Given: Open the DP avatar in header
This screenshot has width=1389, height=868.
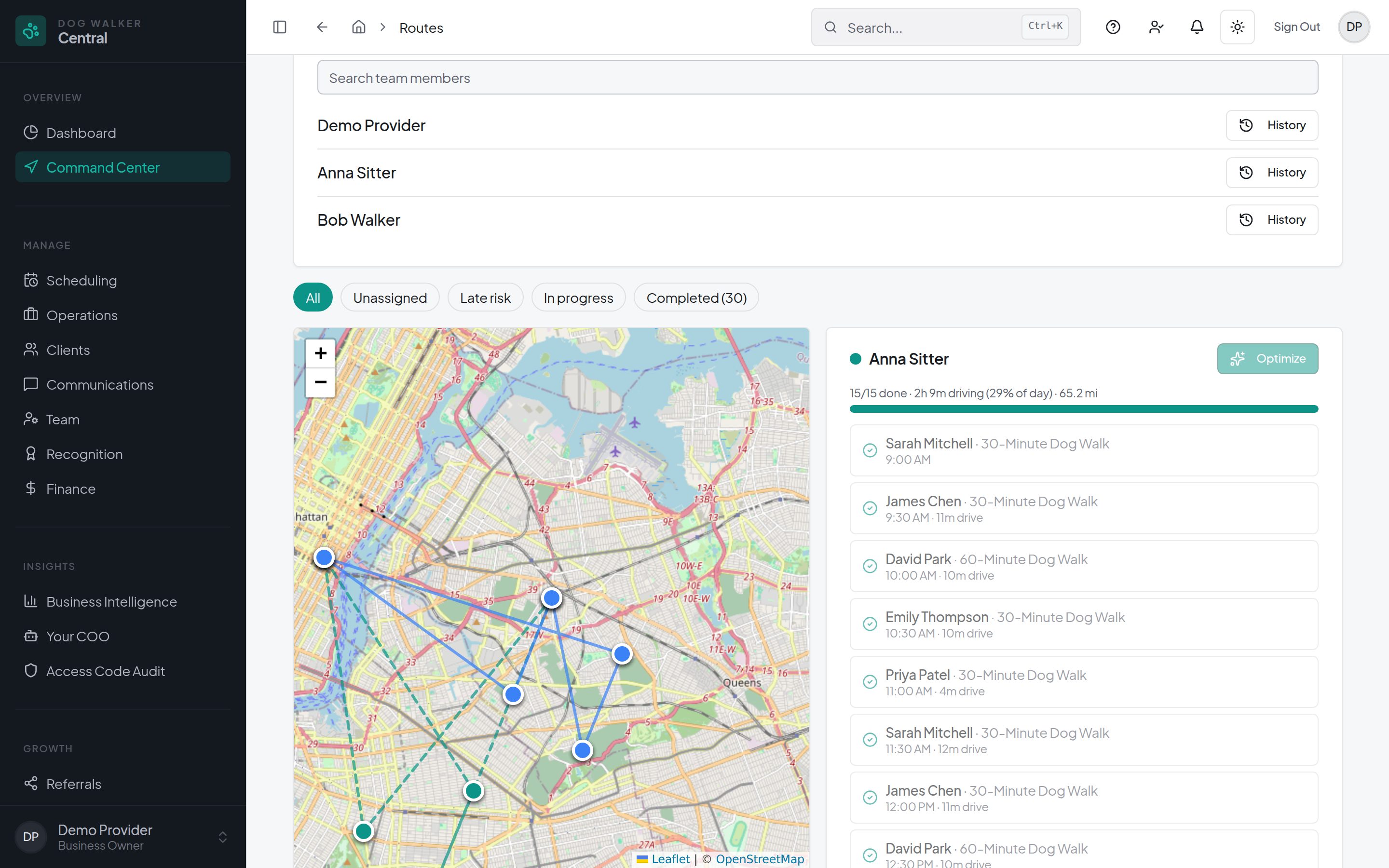Looking at the screenshot, I should point(1354,27).
